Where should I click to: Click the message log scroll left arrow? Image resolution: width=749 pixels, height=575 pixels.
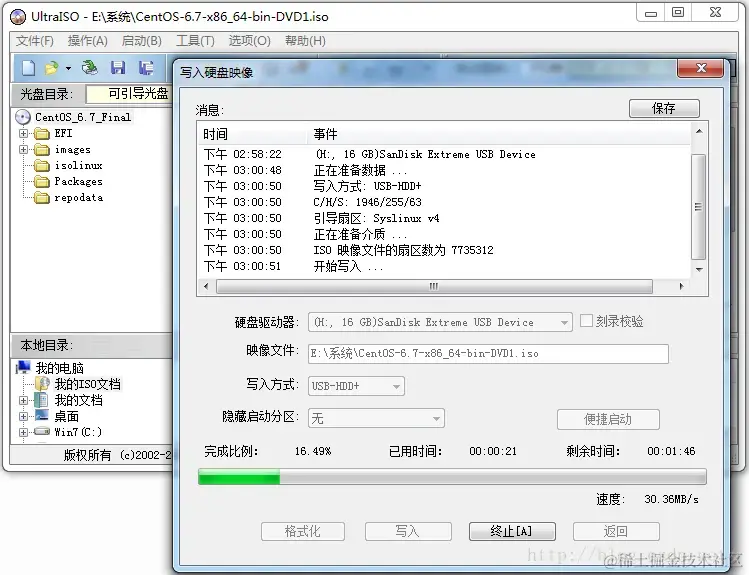tap(206, 287)
